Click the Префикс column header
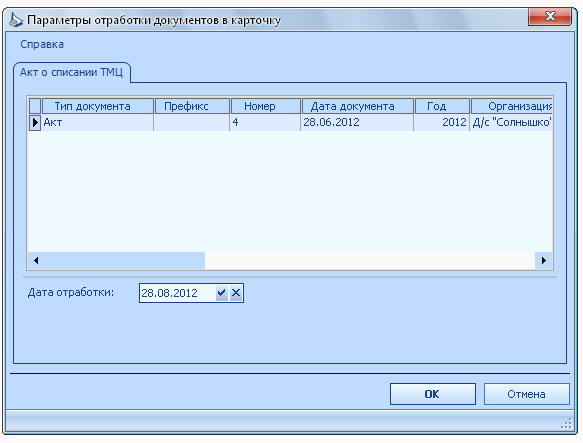Image resolution: width=583 pixels, height=443 pixels. pos(192,106)
